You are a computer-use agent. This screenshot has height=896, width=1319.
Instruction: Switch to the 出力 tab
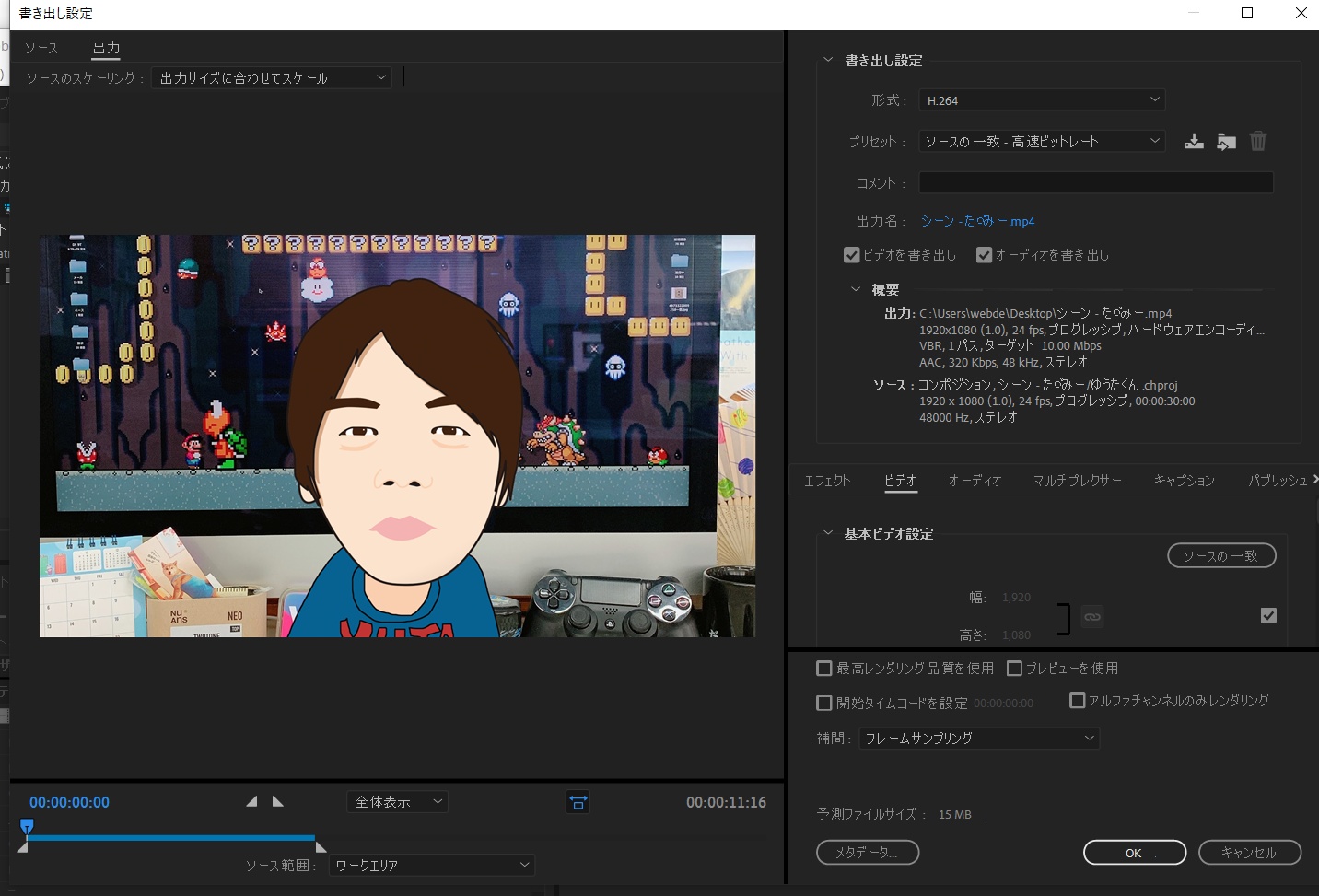[106, 48]
